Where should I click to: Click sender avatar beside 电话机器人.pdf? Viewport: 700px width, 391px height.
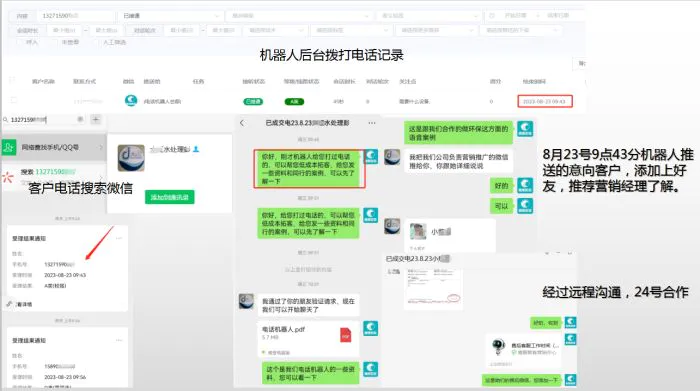(370, 329)
